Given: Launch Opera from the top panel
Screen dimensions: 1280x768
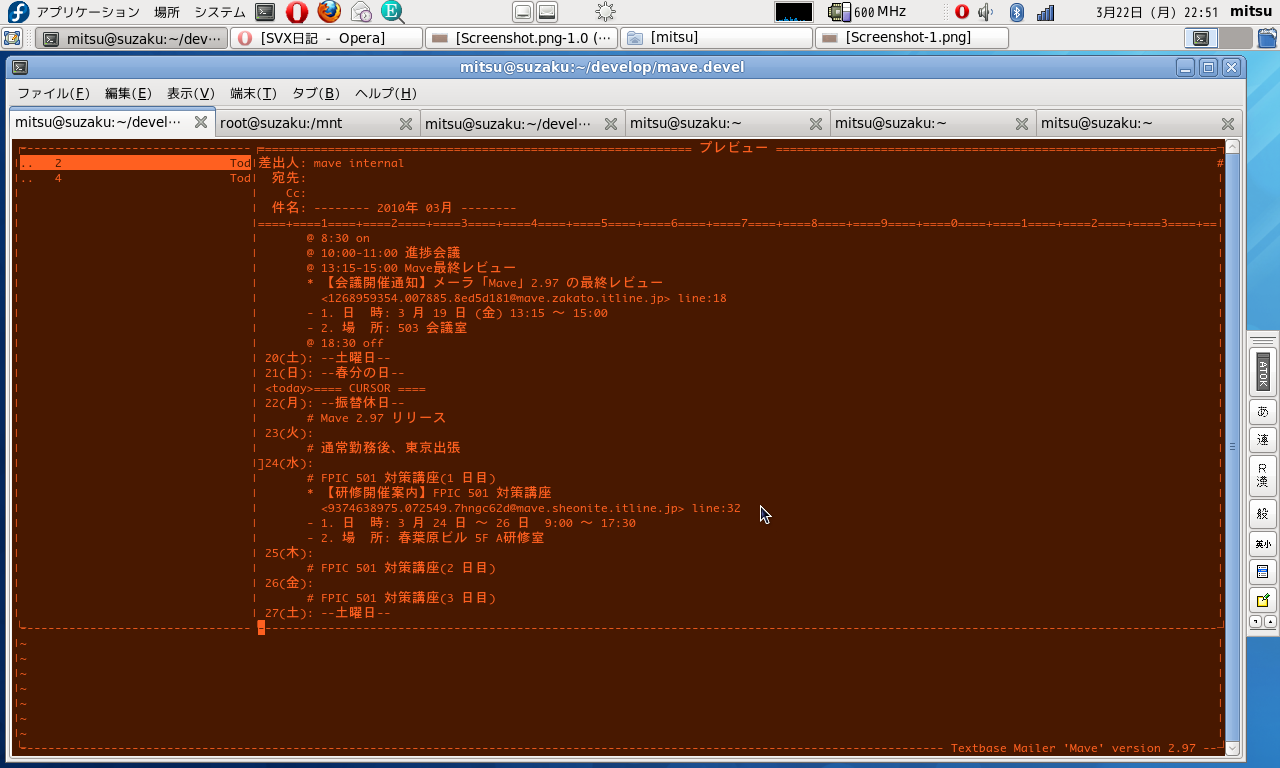Looking at the screenshot, I should click(x=297, y=12).
